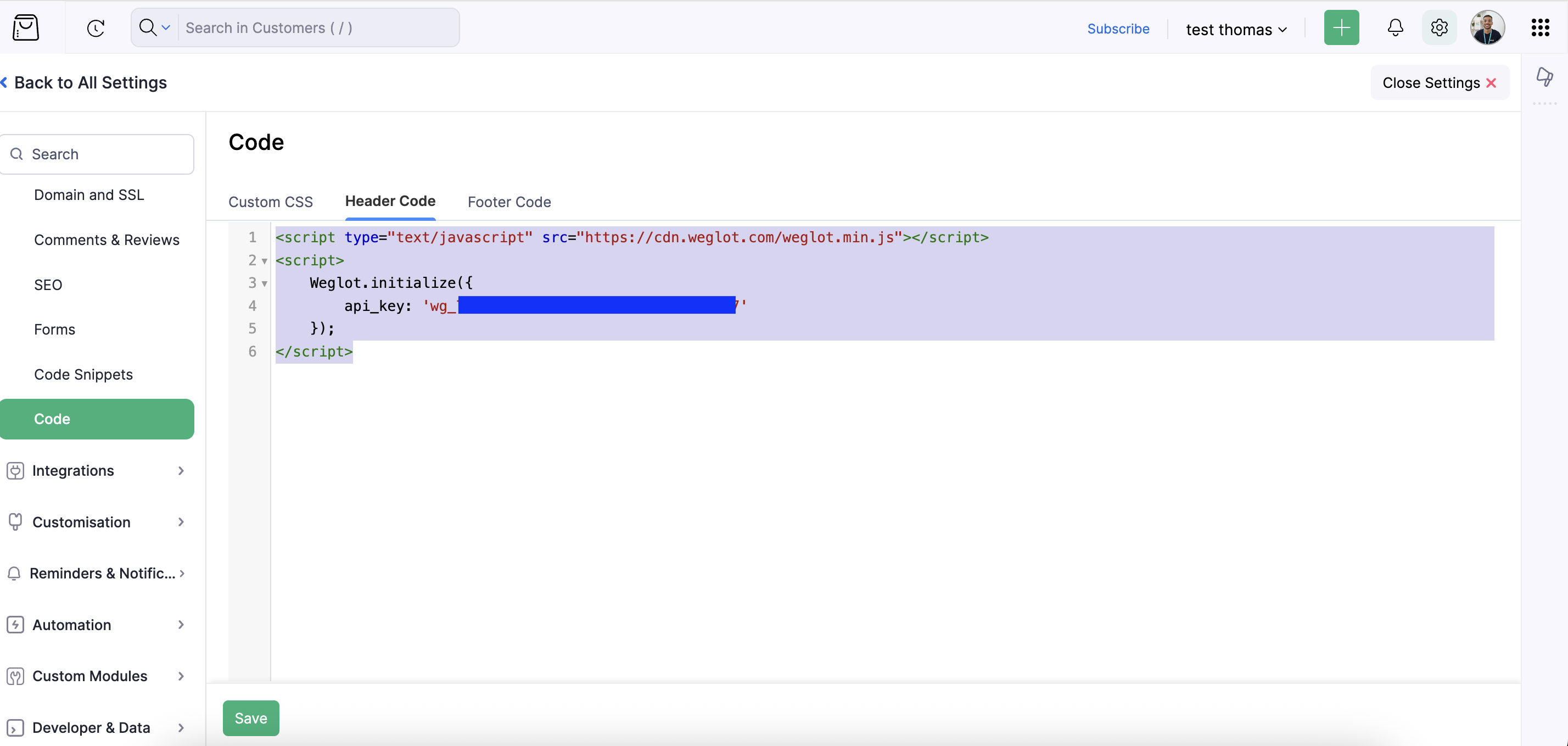Screen dimensions: 1568x746
Task: Click Close Settings button
Action: (1439, 83)
